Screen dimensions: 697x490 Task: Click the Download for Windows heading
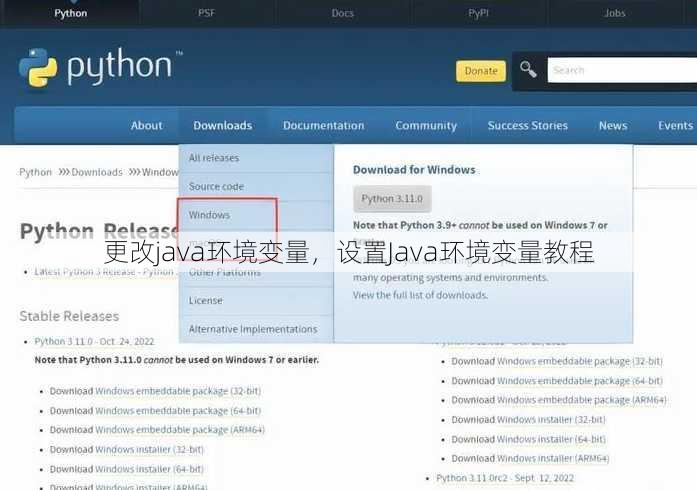point(414,170)
